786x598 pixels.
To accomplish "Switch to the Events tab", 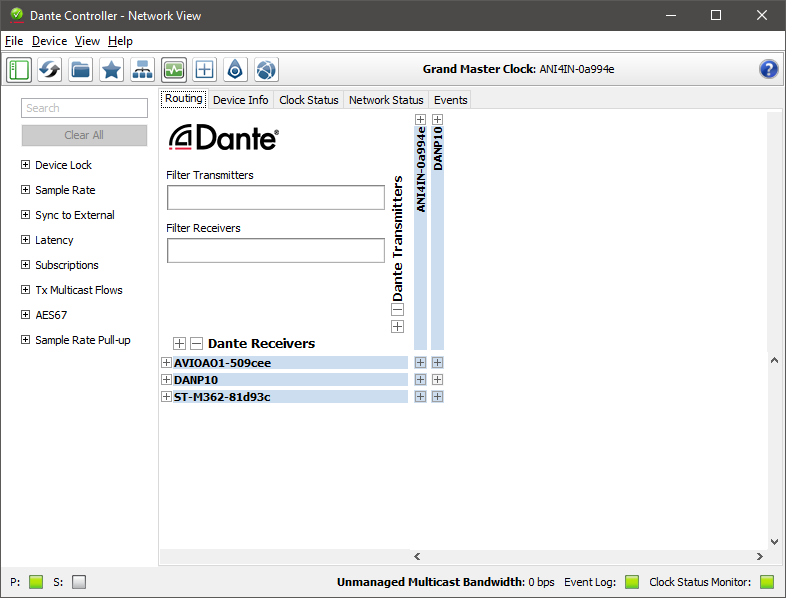I will [450, 100].
